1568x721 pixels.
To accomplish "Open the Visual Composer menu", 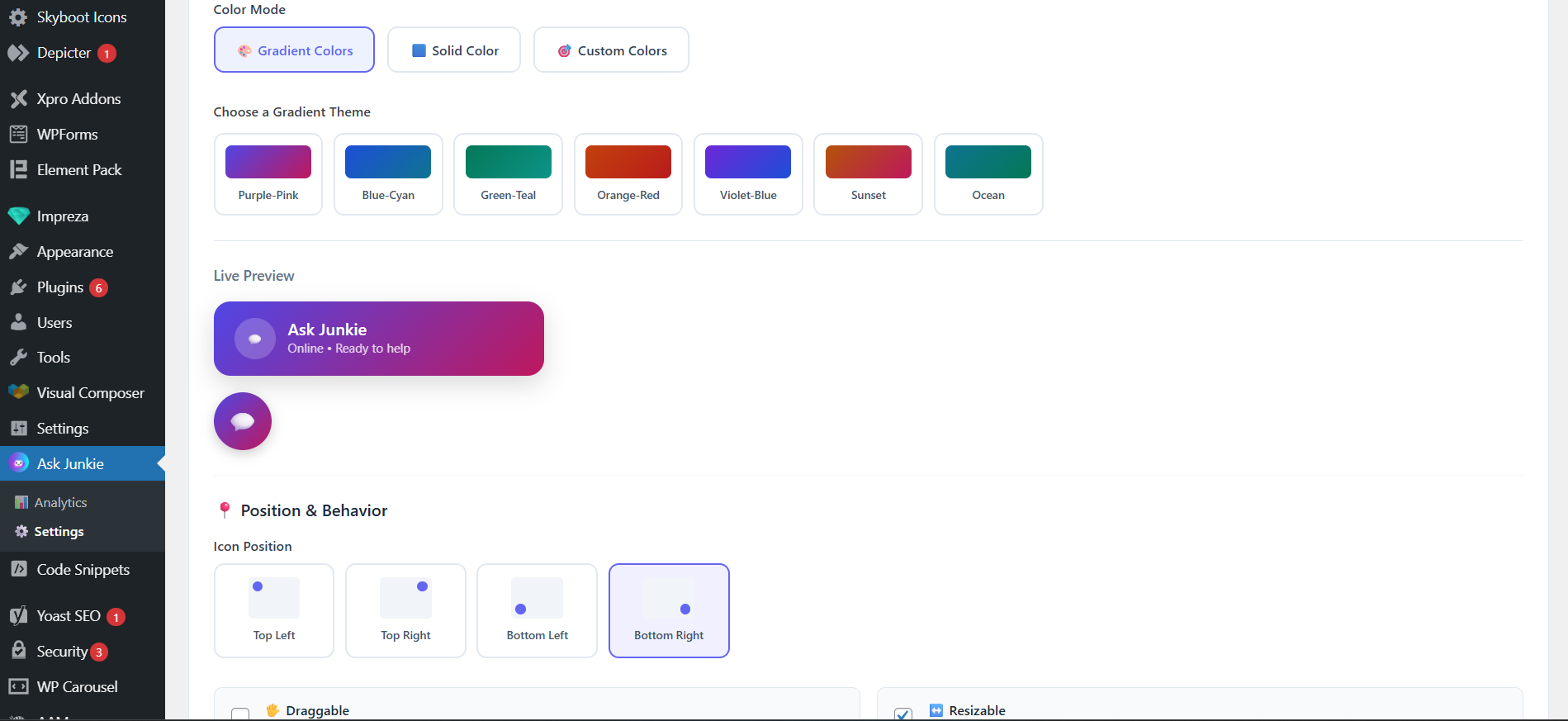I will click(83, 393).
